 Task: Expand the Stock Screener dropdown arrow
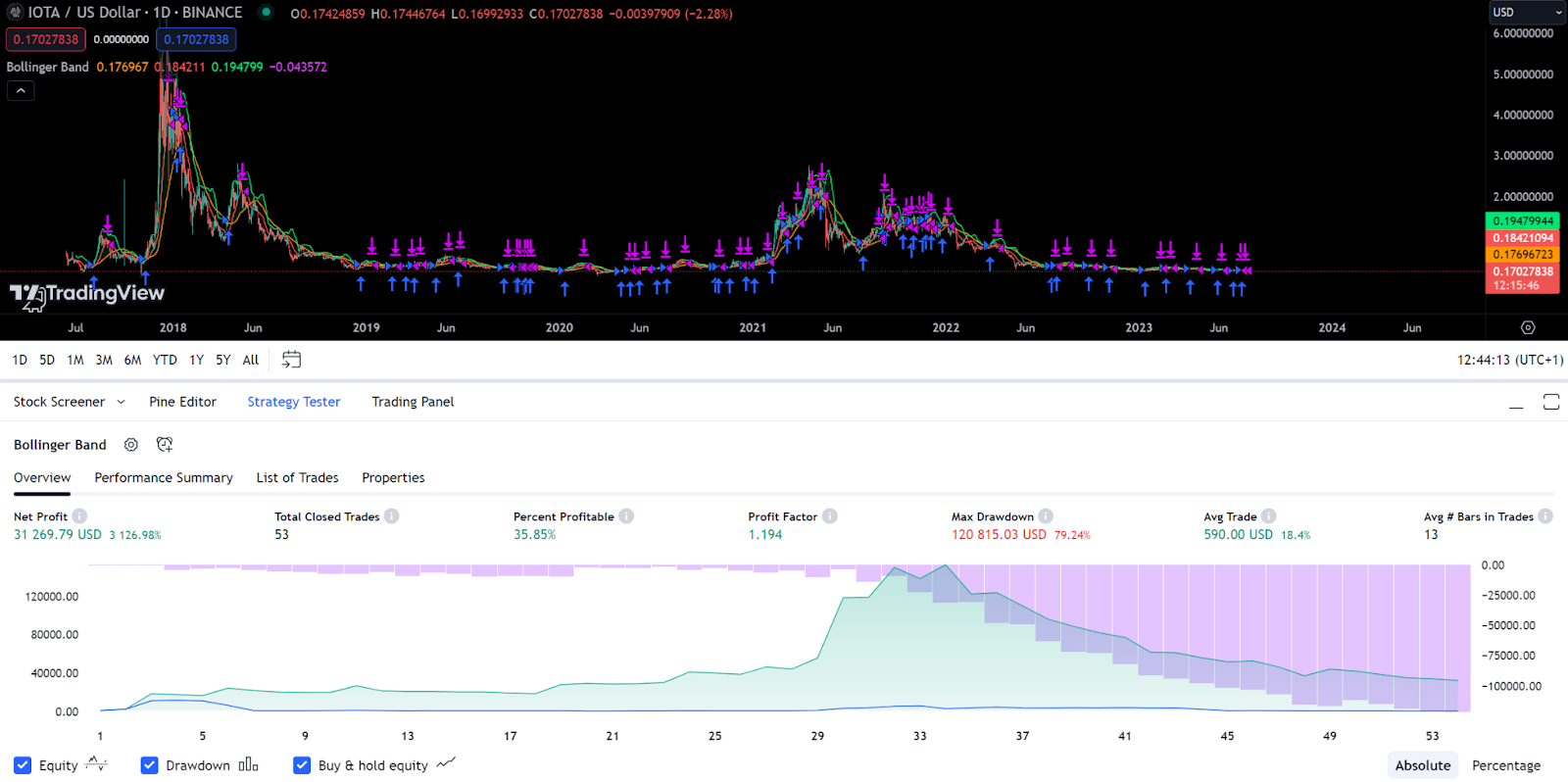tap(121, 402)
